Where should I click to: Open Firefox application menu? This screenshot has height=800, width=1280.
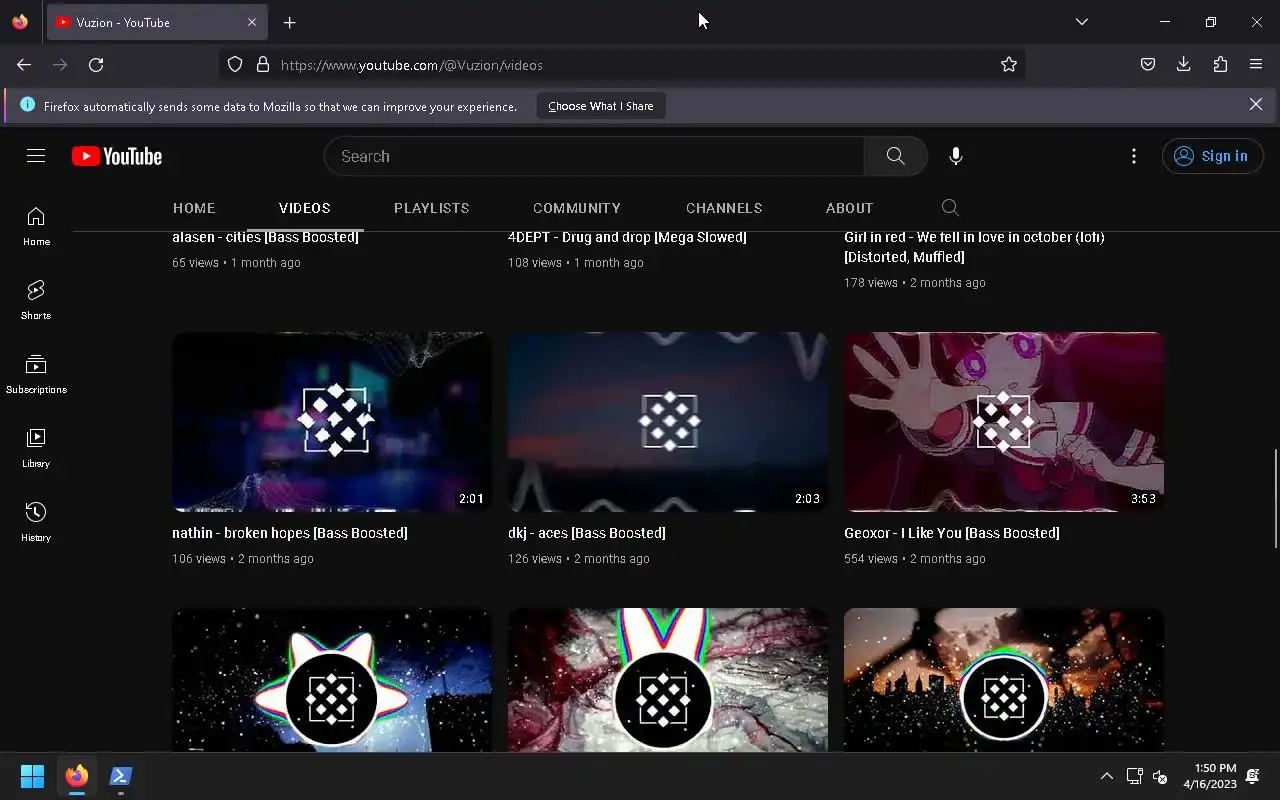coord(1256,65)
